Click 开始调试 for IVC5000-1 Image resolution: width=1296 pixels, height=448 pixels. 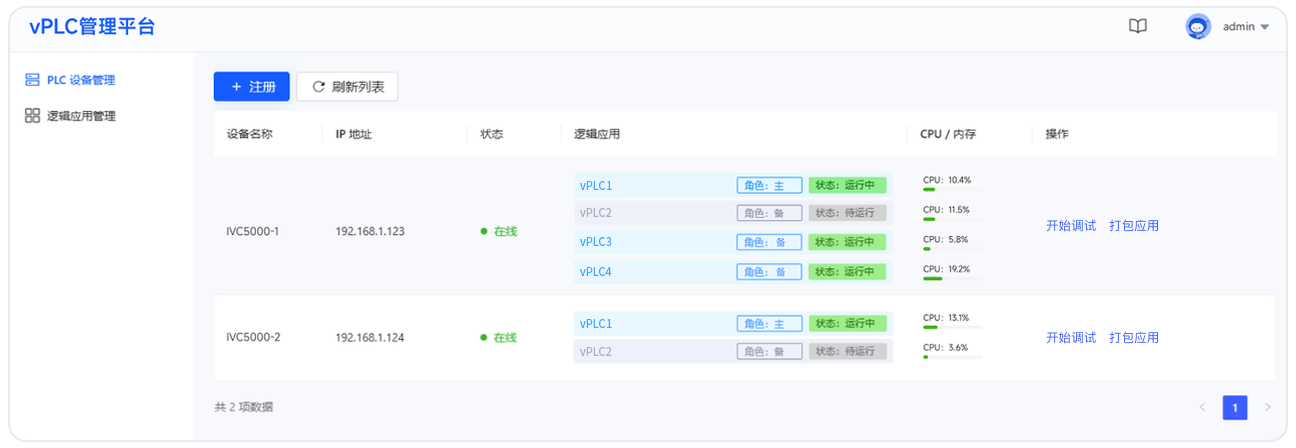(1071, 226)
